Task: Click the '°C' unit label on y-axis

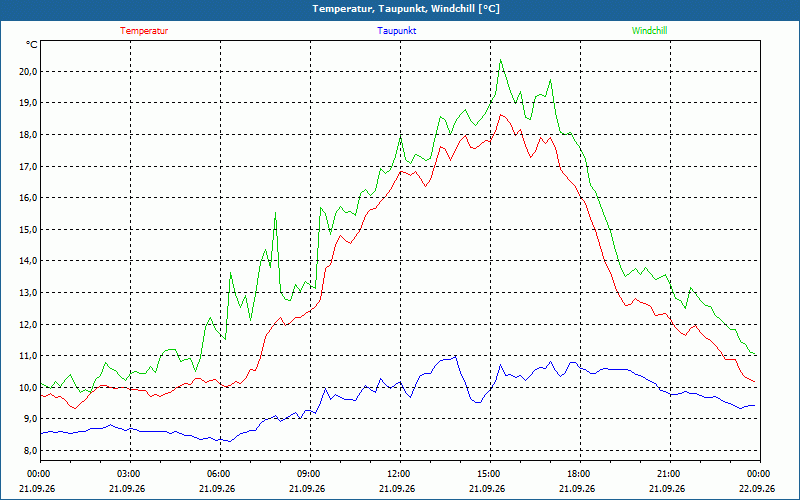Action: [x=32, y=45]
